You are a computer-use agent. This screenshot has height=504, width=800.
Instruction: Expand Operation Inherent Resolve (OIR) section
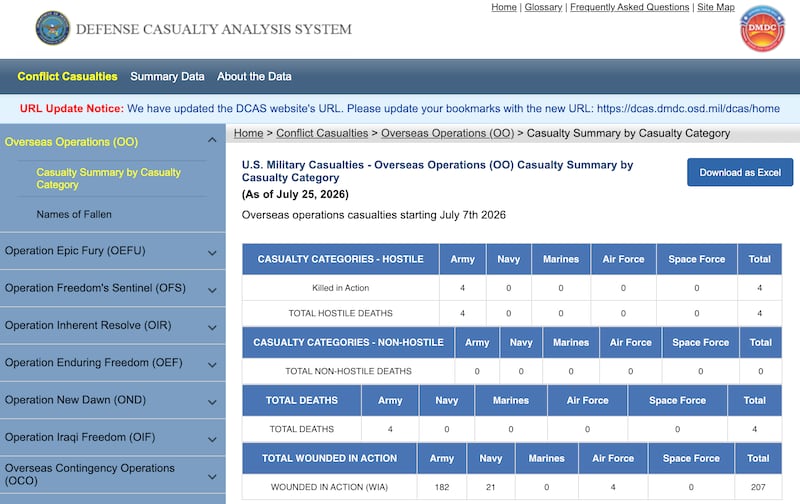tap(113, 325)
